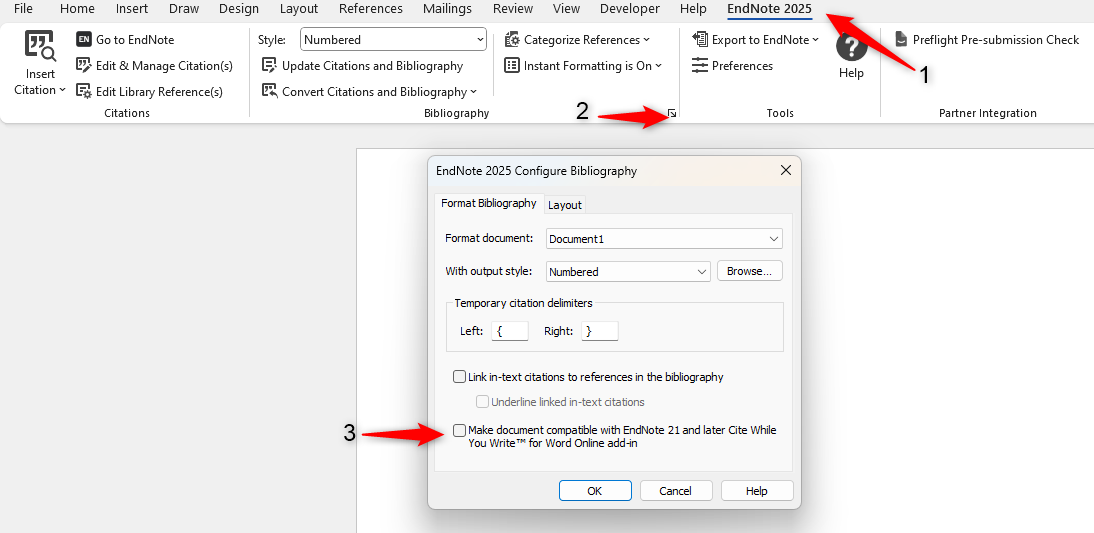Click the Bibliography group dialog launcher
This screenshot has width=1094, height=533.
point(673,114)
